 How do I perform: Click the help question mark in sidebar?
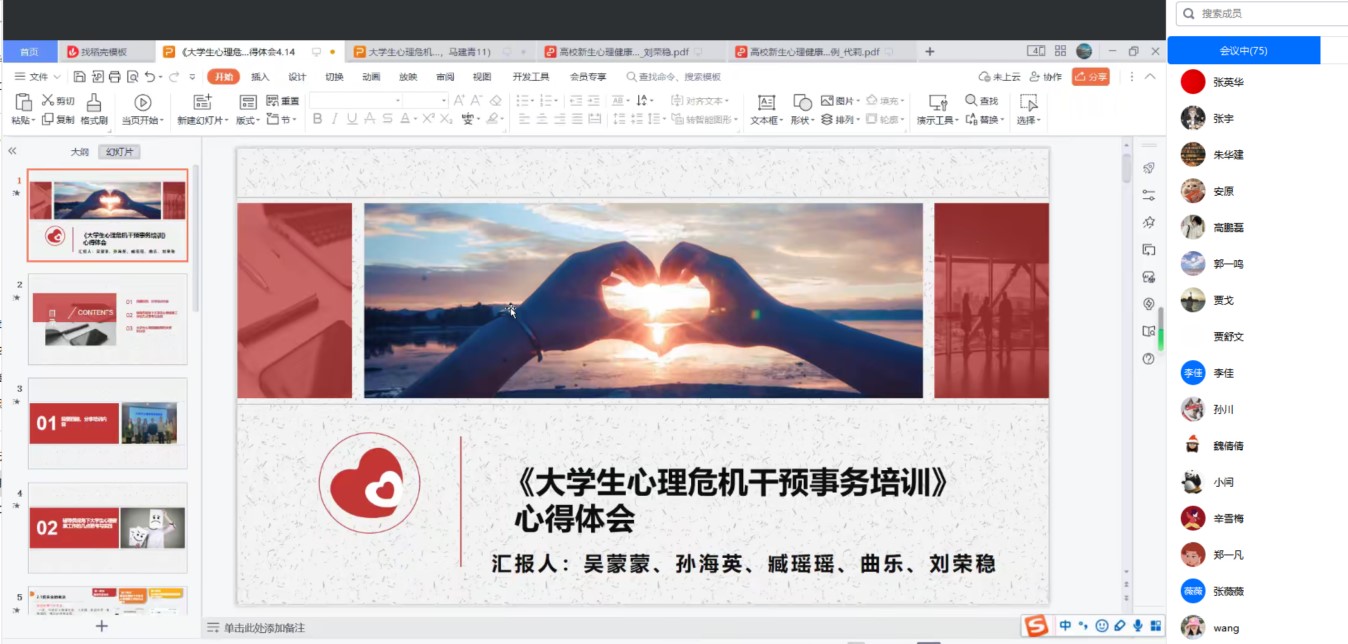1148,359
